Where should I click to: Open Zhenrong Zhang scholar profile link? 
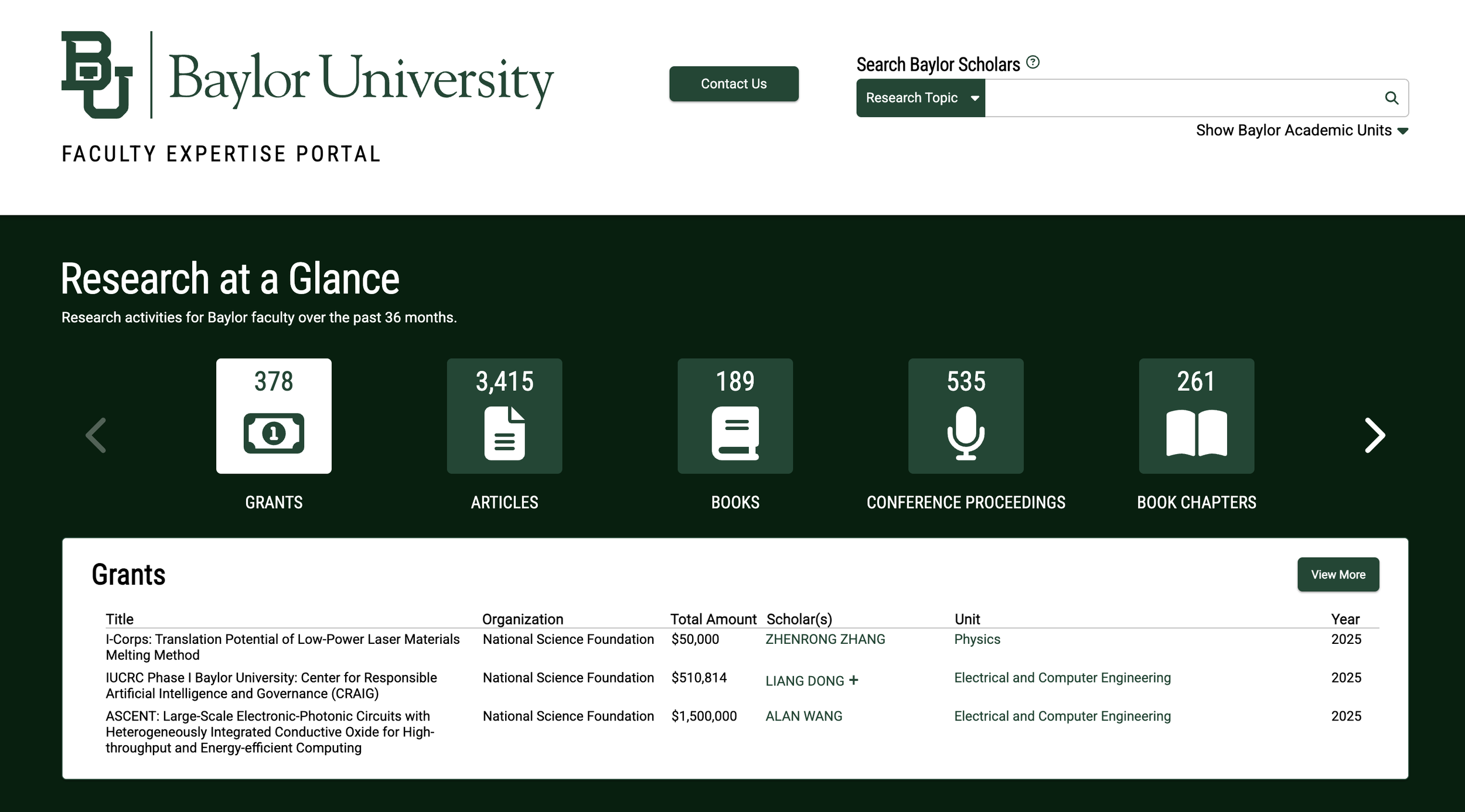click(825, 639)
